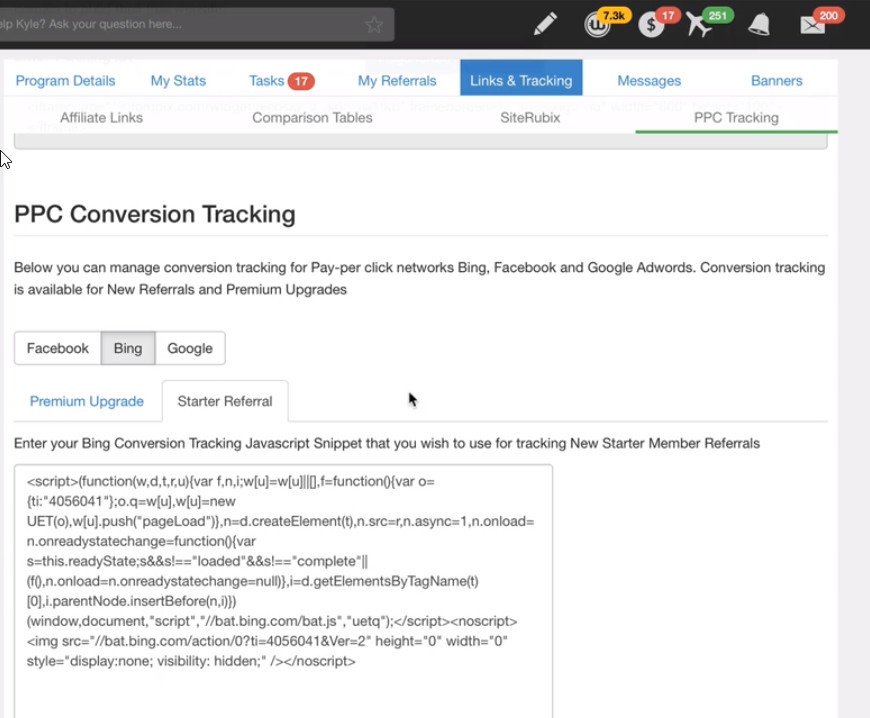This screenshot has height=718, width=870.
Task: Switch to the Premium Upgrade tab
Action: click(87, 401)
